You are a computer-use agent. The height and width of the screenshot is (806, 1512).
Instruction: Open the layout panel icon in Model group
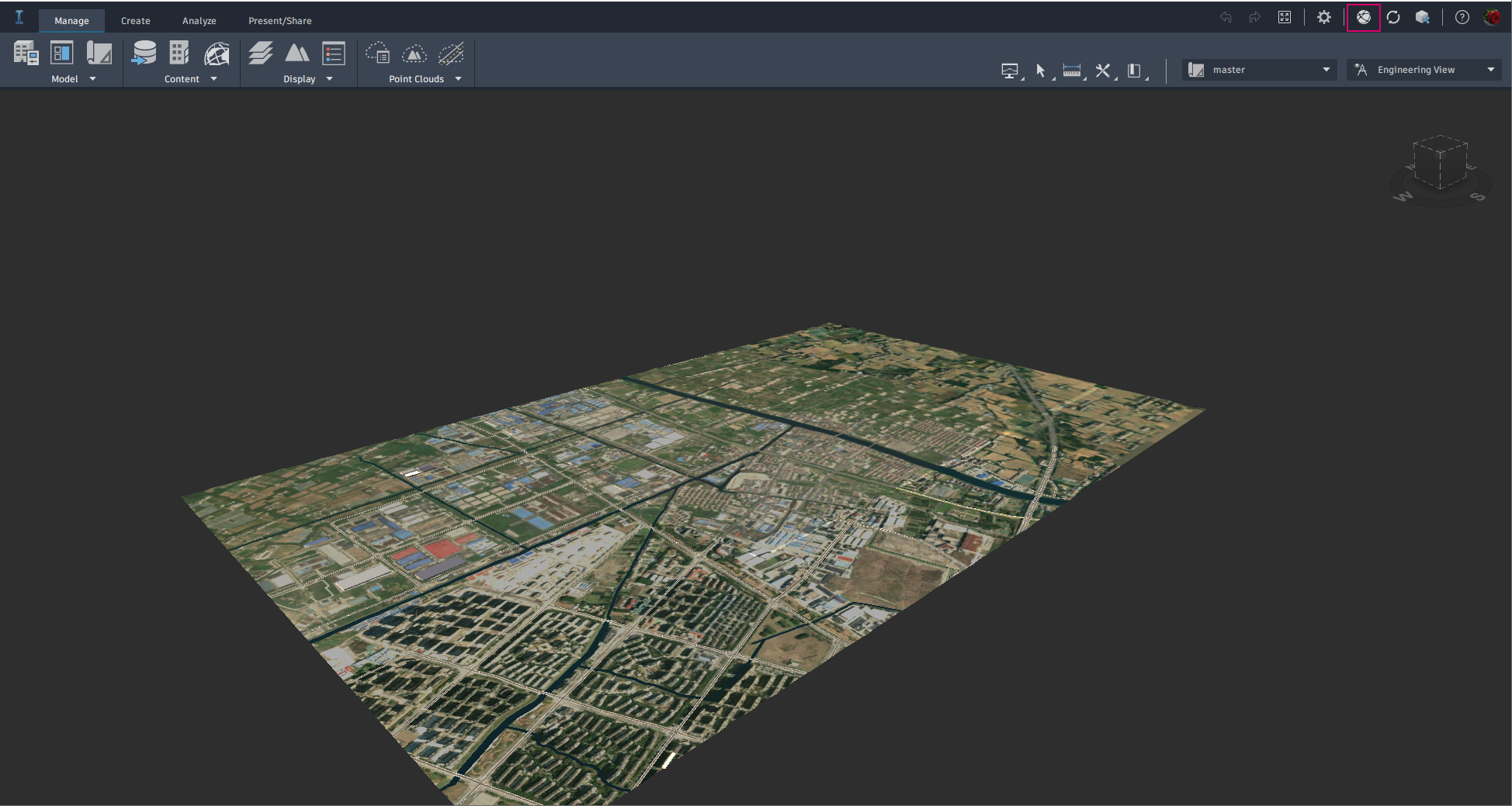(x=62, y=54)
